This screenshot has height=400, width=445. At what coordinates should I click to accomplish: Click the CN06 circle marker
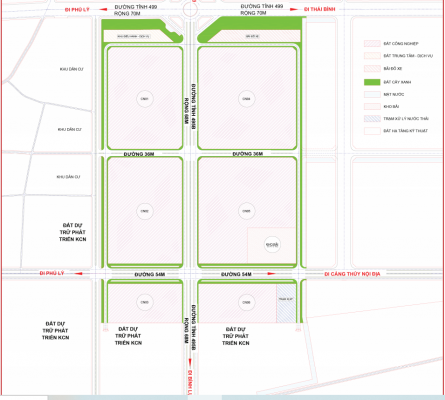coord(246,302)
